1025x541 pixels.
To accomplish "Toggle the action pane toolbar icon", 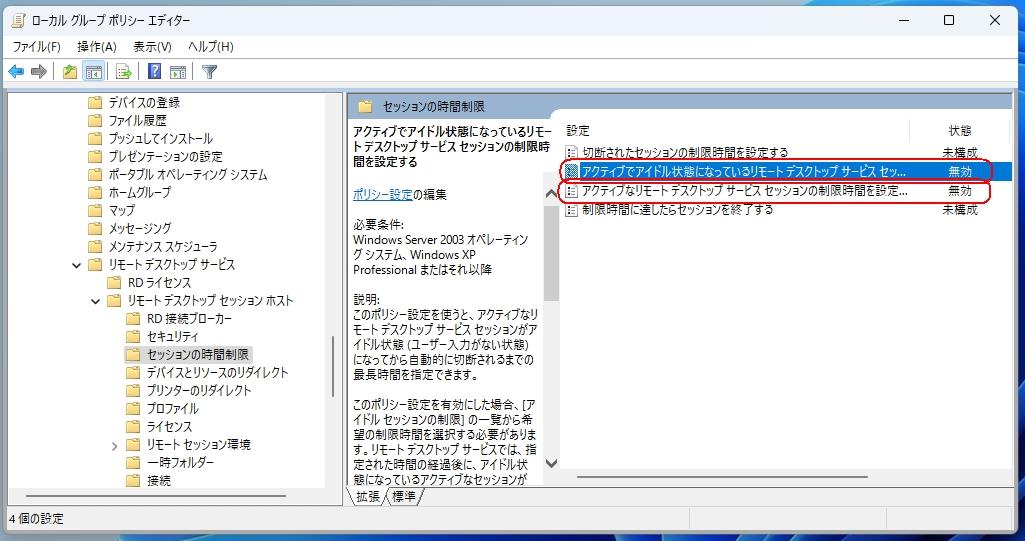I will point(178,72).
